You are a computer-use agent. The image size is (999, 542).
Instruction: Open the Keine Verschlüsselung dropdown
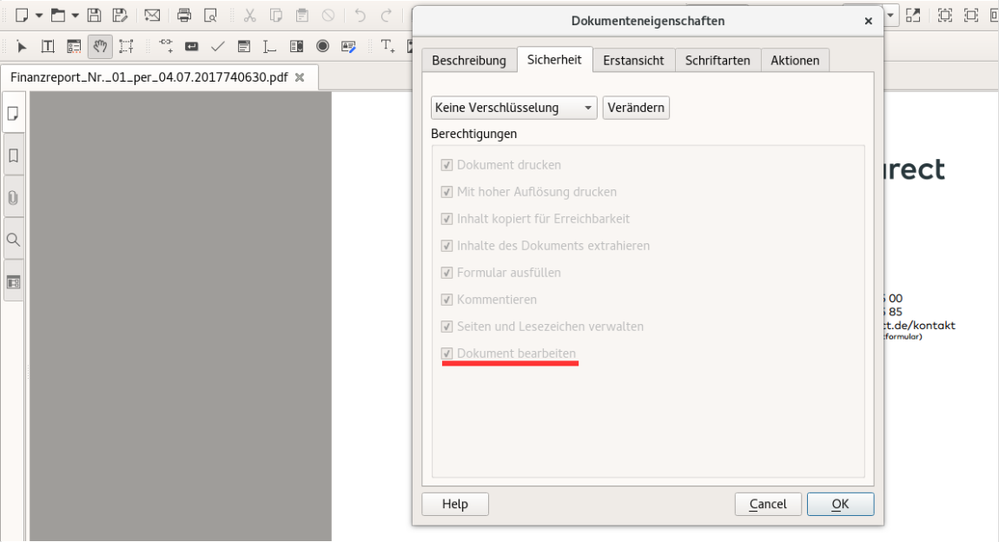pyautogui.click(x=514, y=108)
